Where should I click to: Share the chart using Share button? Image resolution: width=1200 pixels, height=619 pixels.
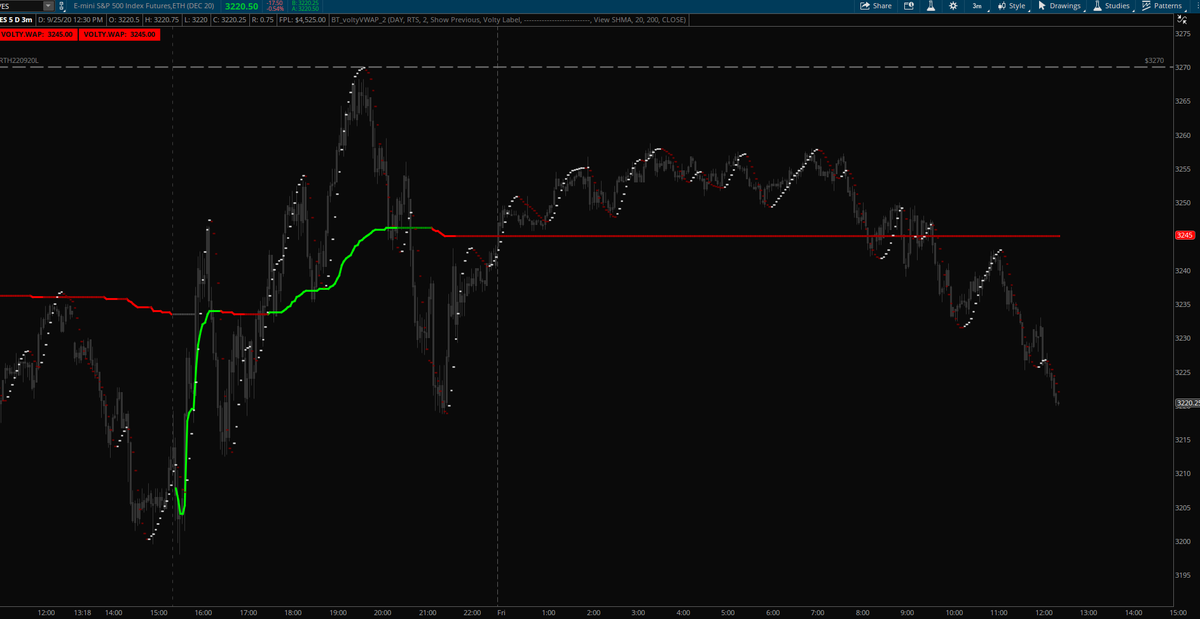(x=875, y=6)
